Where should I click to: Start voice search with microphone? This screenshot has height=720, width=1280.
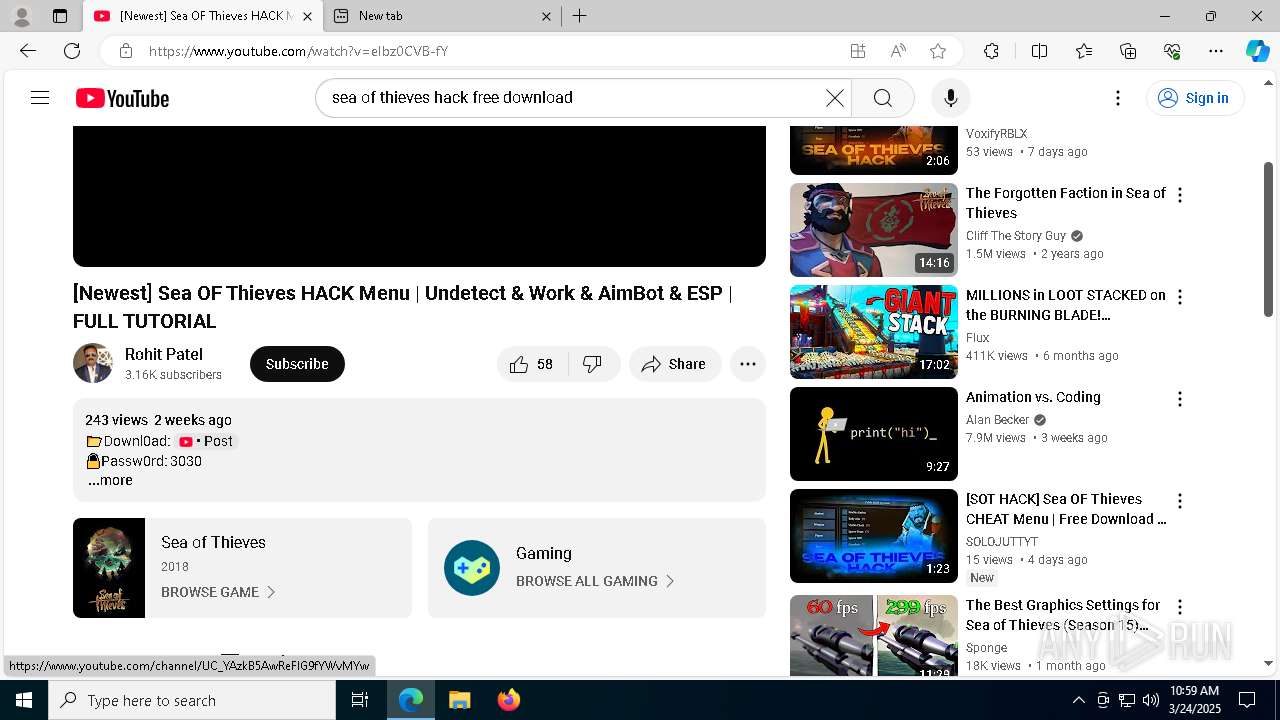coord(951,98)
